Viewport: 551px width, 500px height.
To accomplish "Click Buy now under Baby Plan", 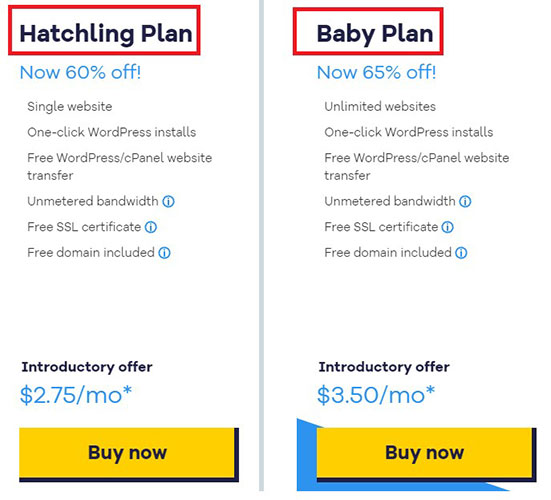I will 424,453.
